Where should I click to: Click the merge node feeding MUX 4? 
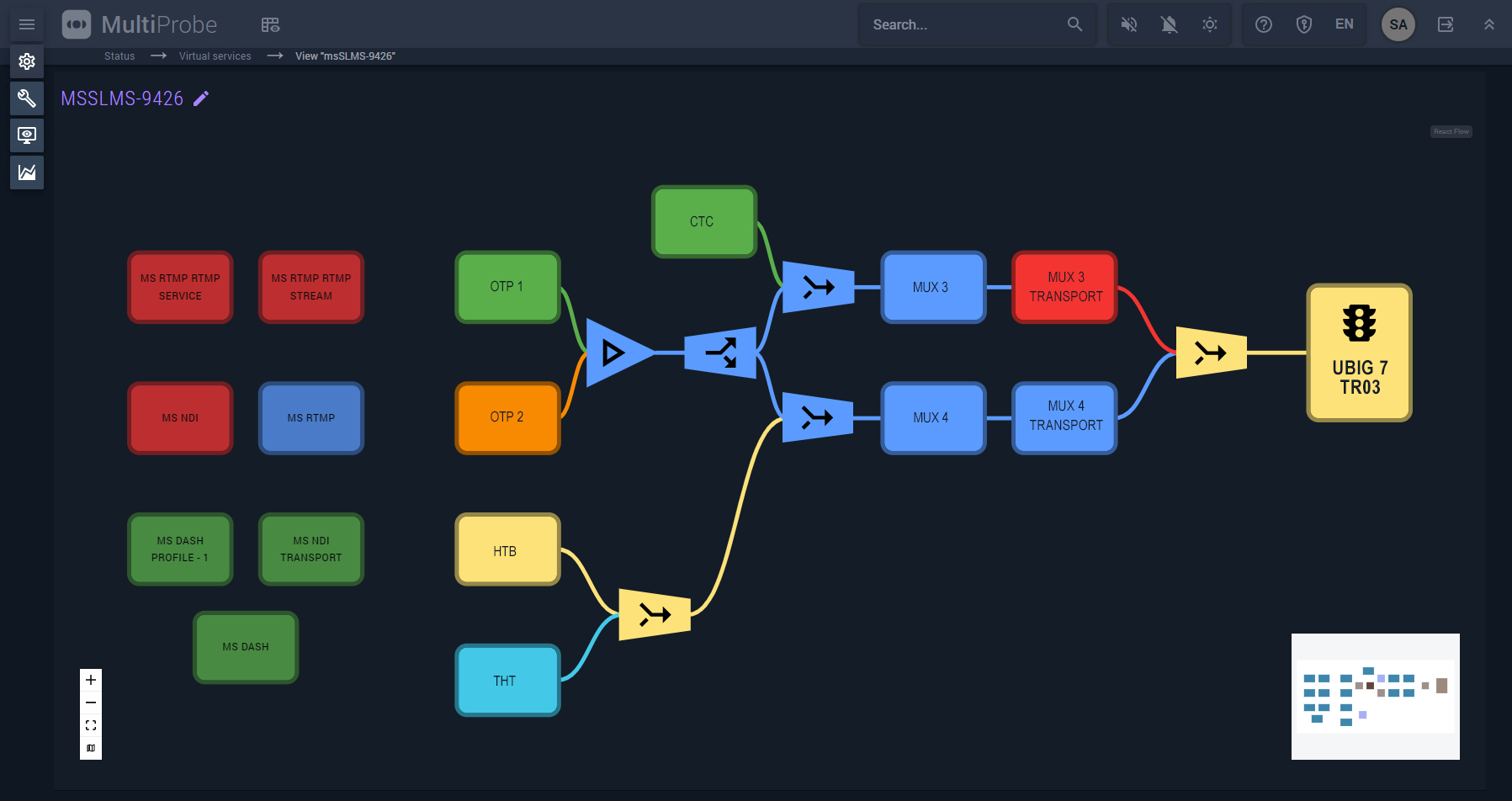pos(819,417)
